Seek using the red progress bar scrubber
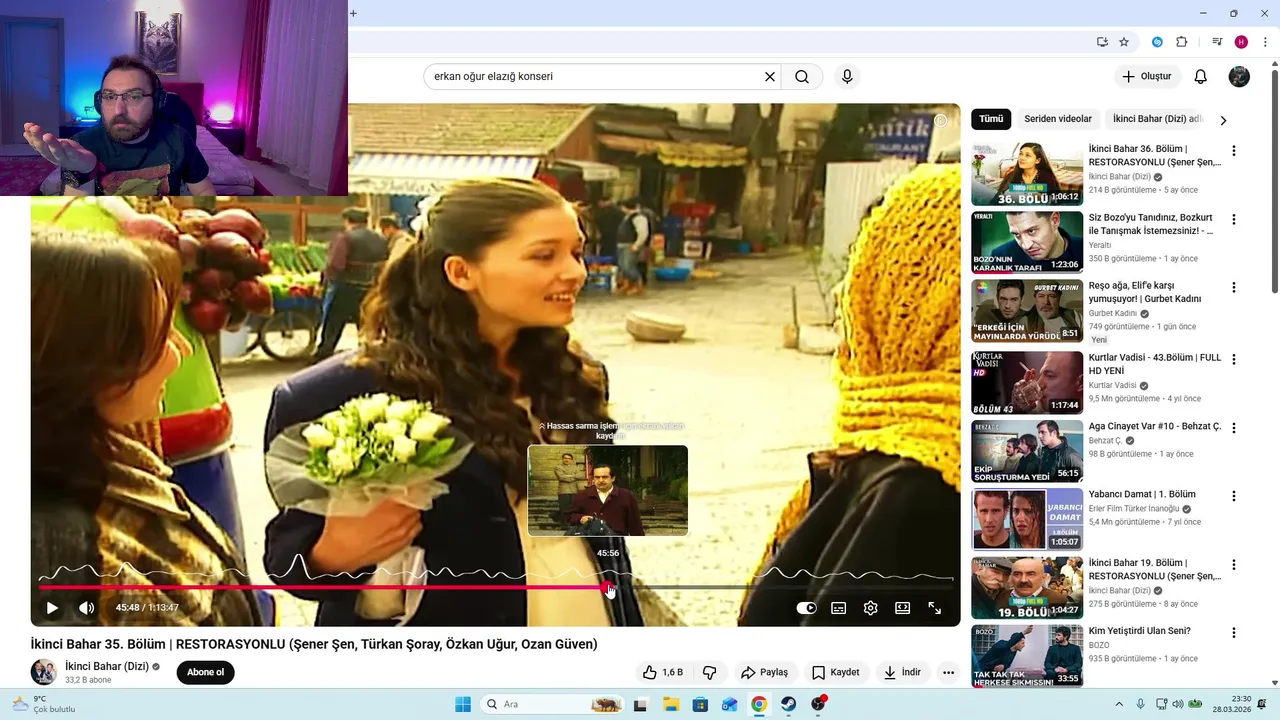This screenshot has width=1280, height=720. tap(608, 588)
